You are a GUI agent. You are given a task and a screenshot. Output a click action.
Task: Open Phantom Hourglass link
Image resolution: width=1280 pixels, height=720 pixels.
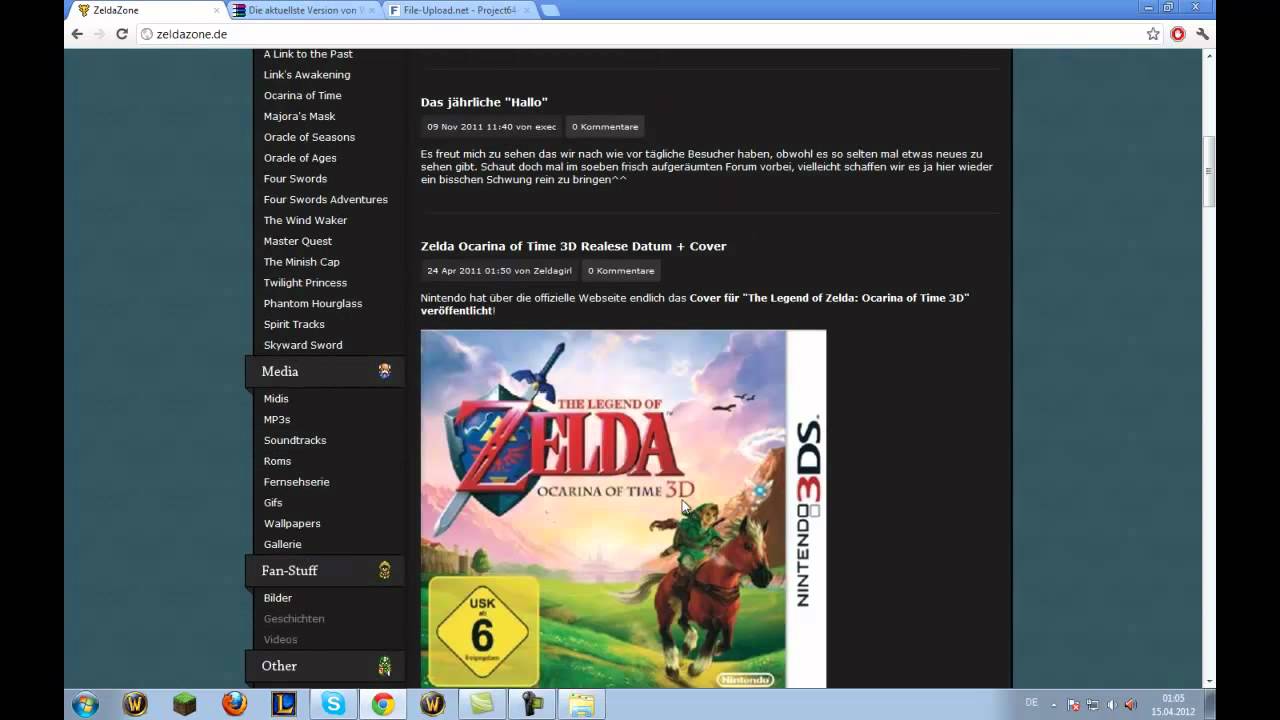pos(313,304)
